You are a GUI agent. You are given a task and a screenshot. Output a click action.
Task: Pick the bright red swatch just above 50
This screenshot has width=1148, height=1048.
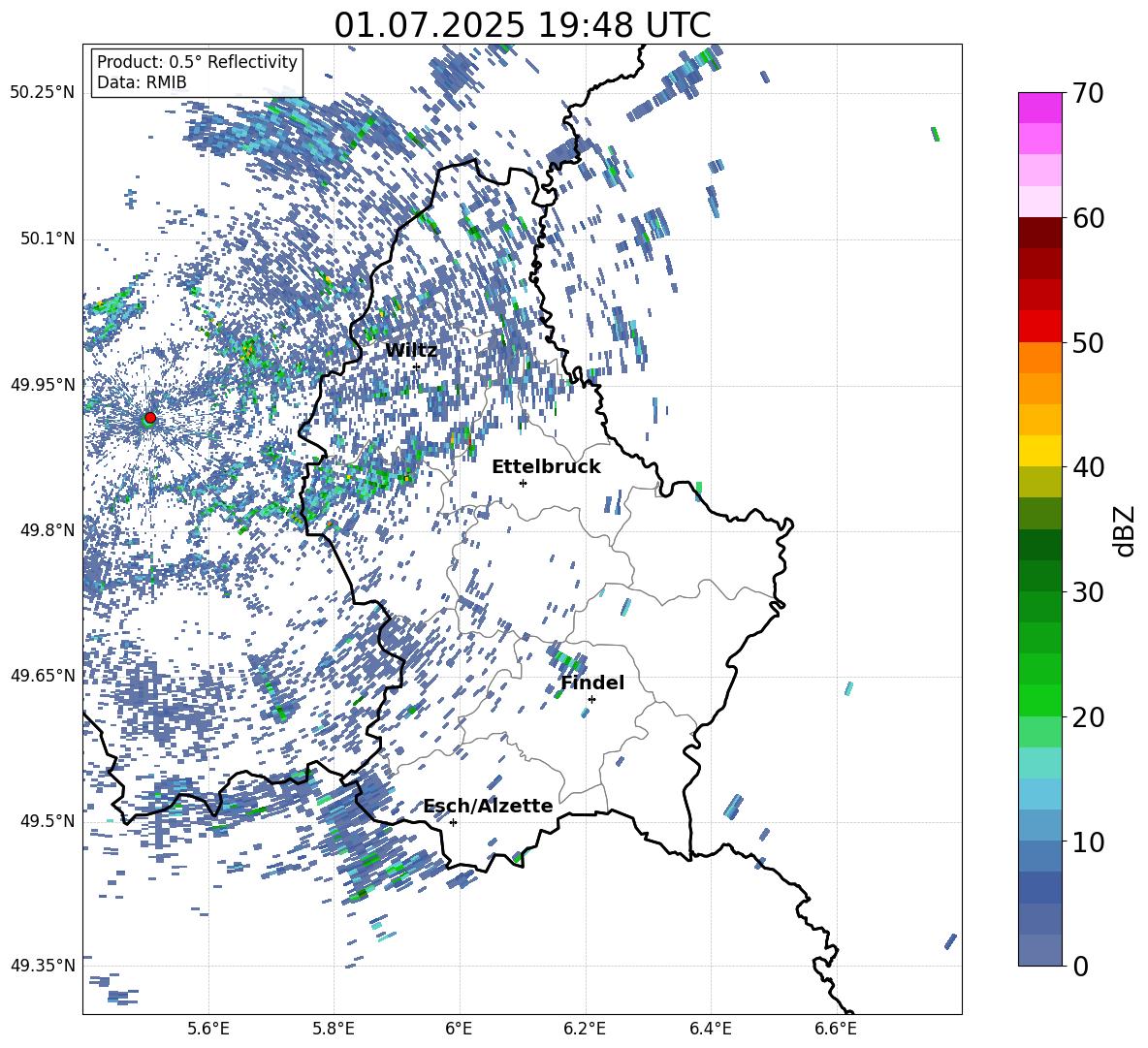pos(1039,327)
